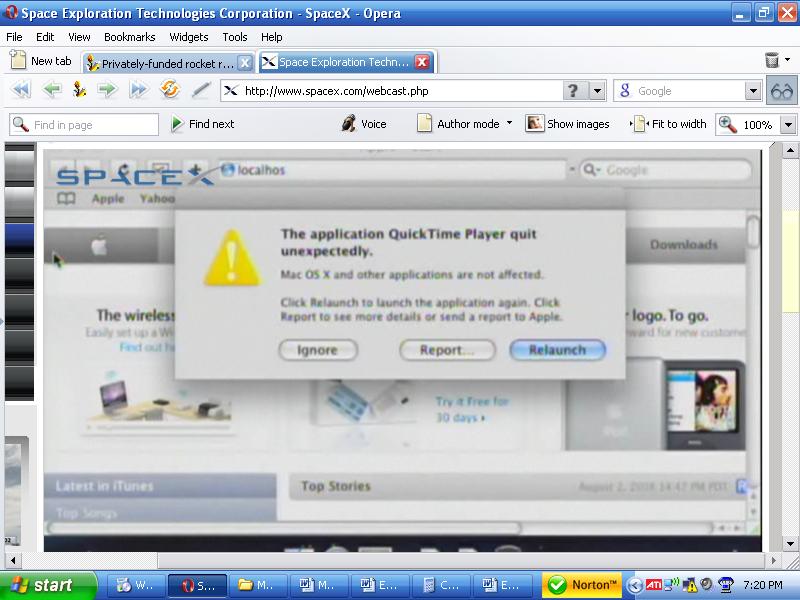800x600 pixels.
Task: Activate the Voice microphone button
Action: point(364,124)
